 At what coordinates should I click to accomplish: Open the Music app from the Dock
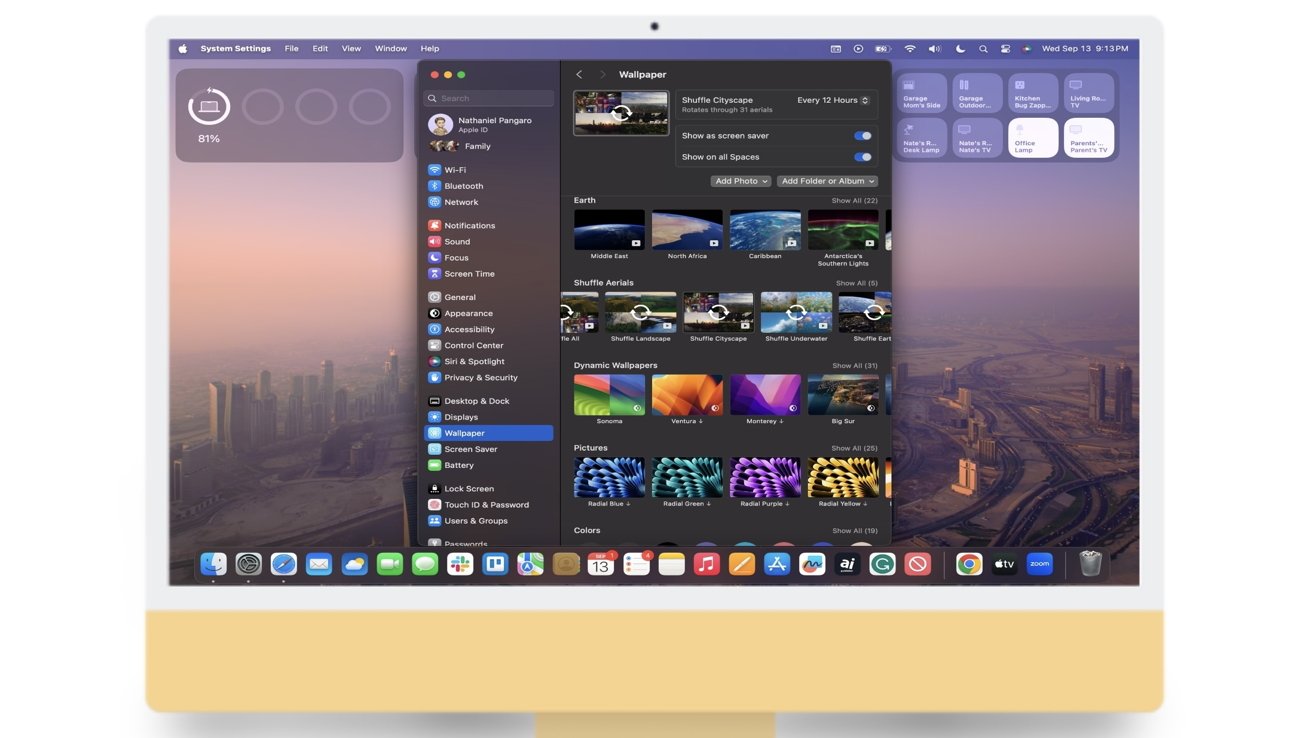[707, 564]
